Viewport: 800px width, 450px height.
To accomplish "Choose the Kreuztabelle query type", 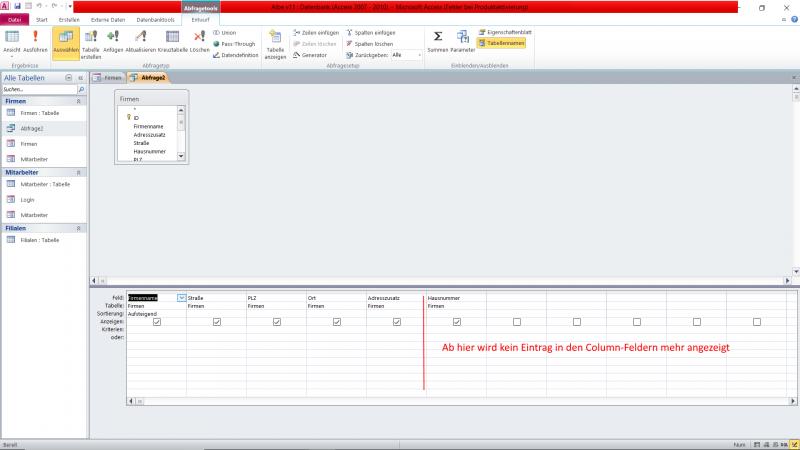I will [x=173, y=42].
